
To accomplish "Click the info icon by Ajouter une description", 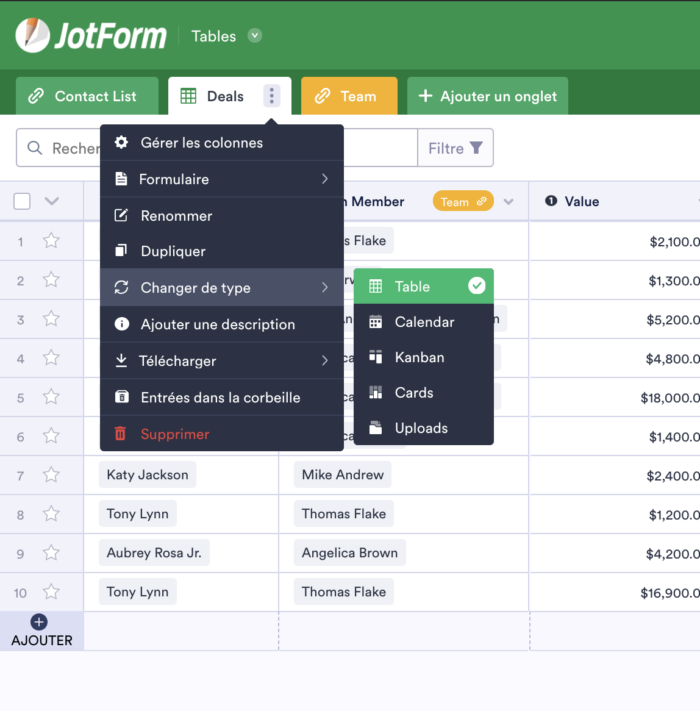I will [x=122, y=324].
